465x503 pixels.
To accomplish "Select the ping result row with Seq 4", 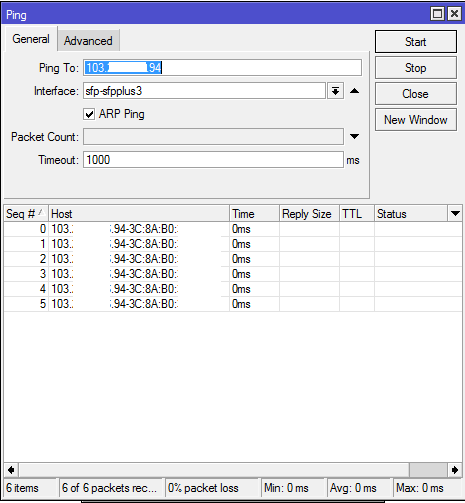I will (233, 289).
